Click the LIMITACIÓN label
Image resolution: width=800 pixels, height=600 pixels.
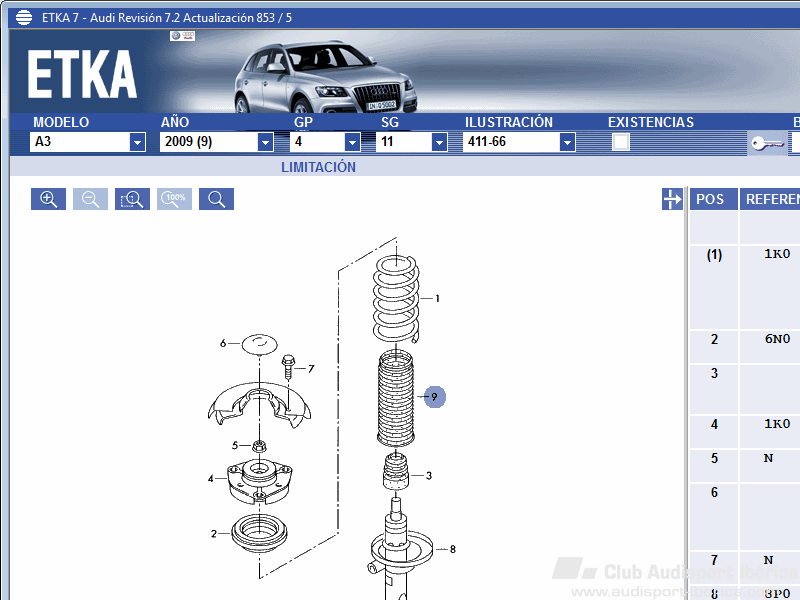pyautogui.click(x=318, y=167)
